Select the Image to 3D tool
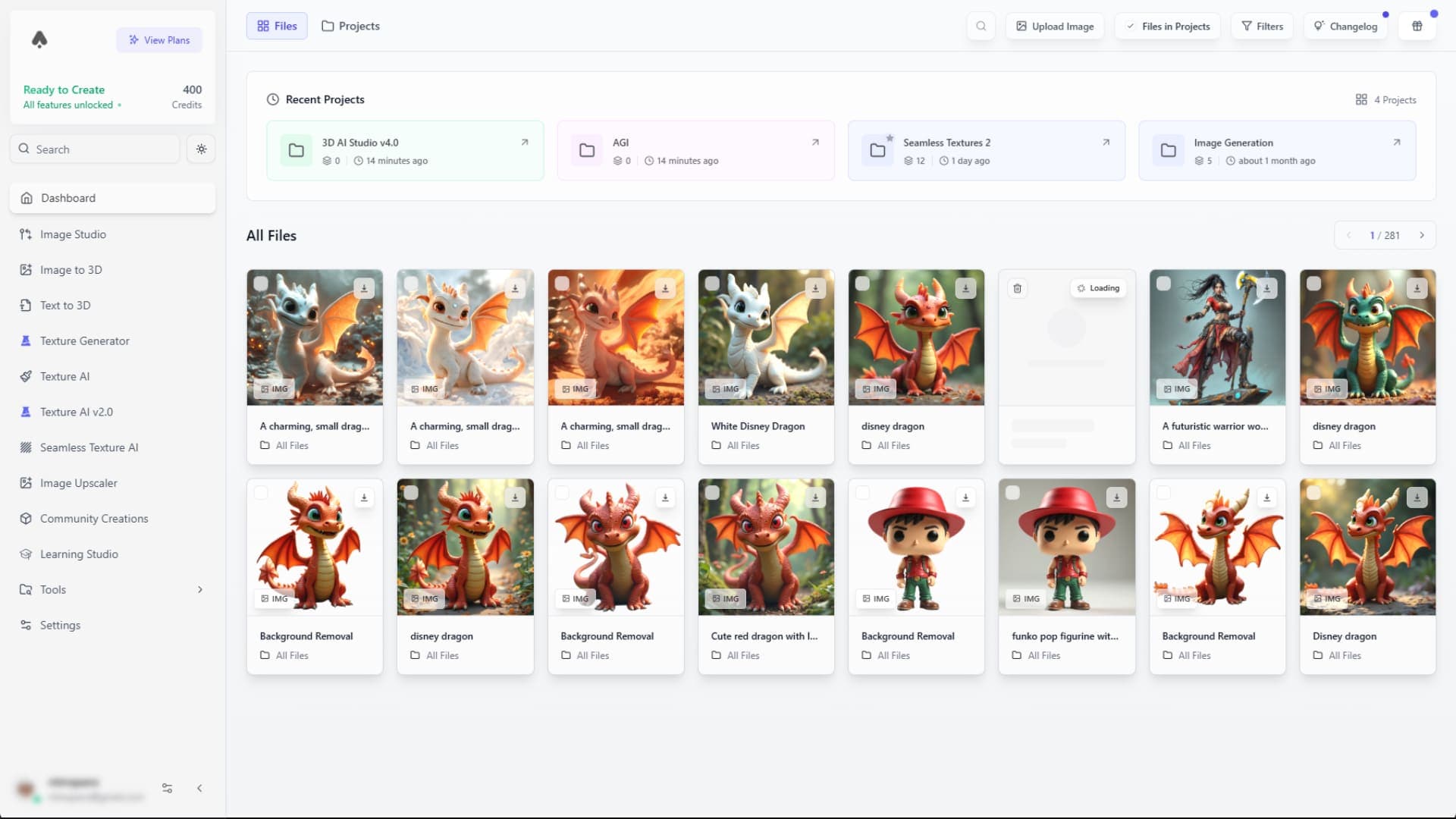Screen dimensions: 1456x819 [72, 269]
